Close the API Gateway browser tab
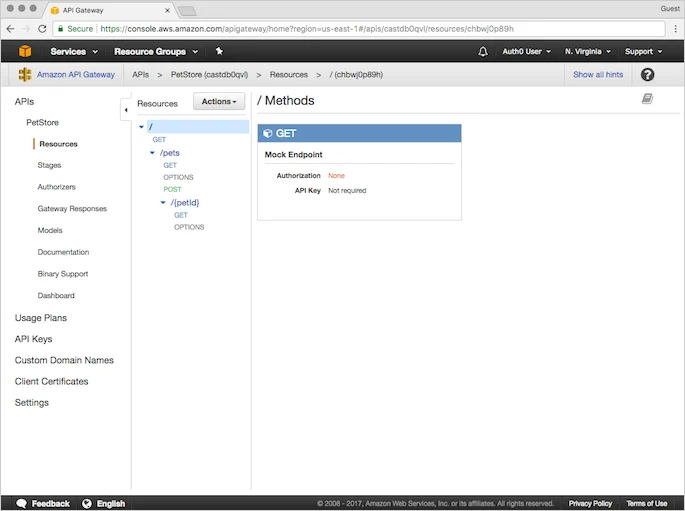This screenshot has width=685, height=511. click(167, 10)
